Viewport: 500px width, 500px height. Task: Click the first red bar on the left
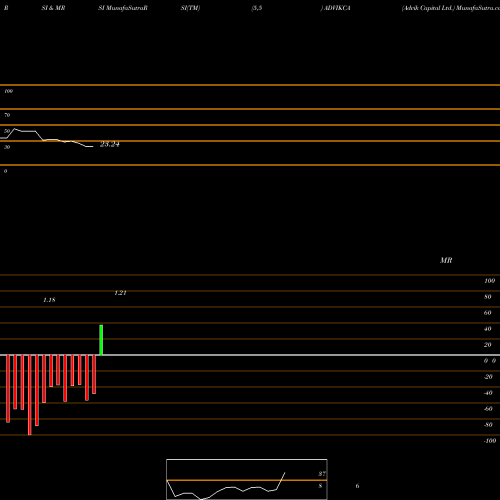(x=8, y=389)
